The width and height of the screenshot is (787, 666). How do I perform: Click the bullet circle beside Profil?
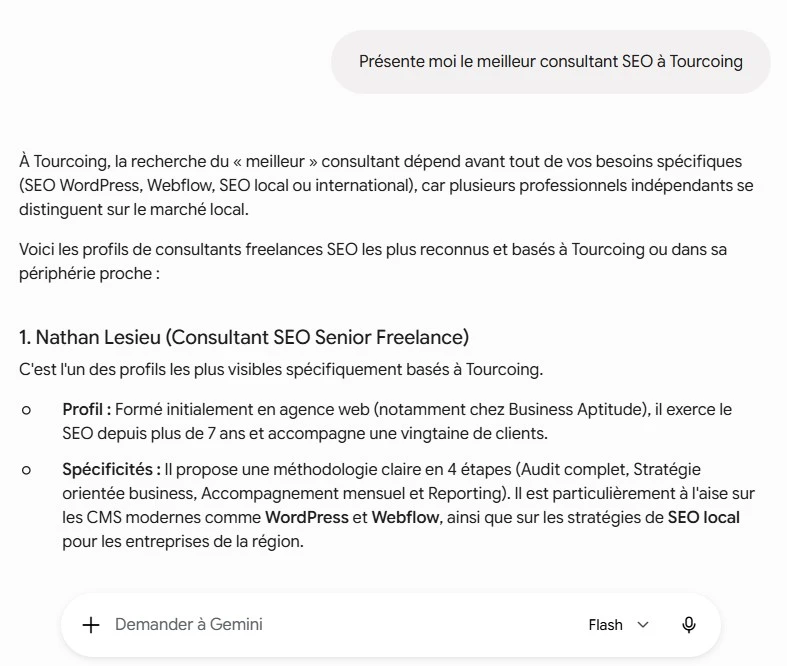pyautogui.click(x=26, y=411)
